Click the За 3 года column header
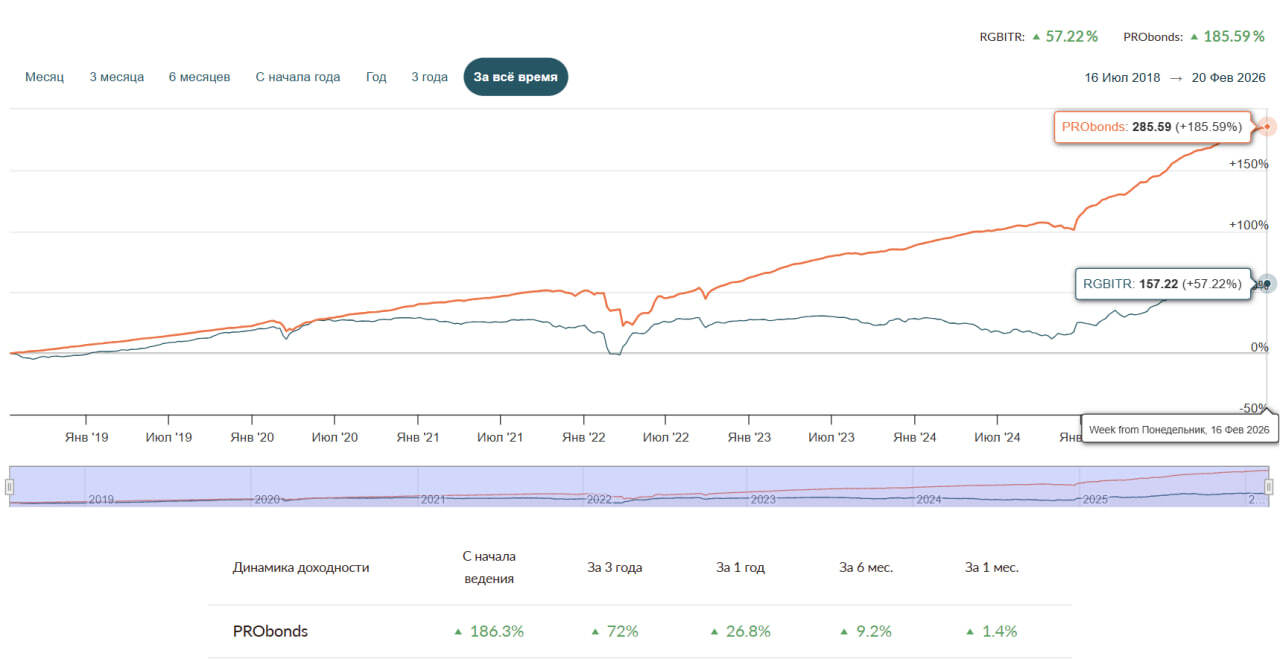The height and width of the screenshot is (662, 1280). pos(615,567)
